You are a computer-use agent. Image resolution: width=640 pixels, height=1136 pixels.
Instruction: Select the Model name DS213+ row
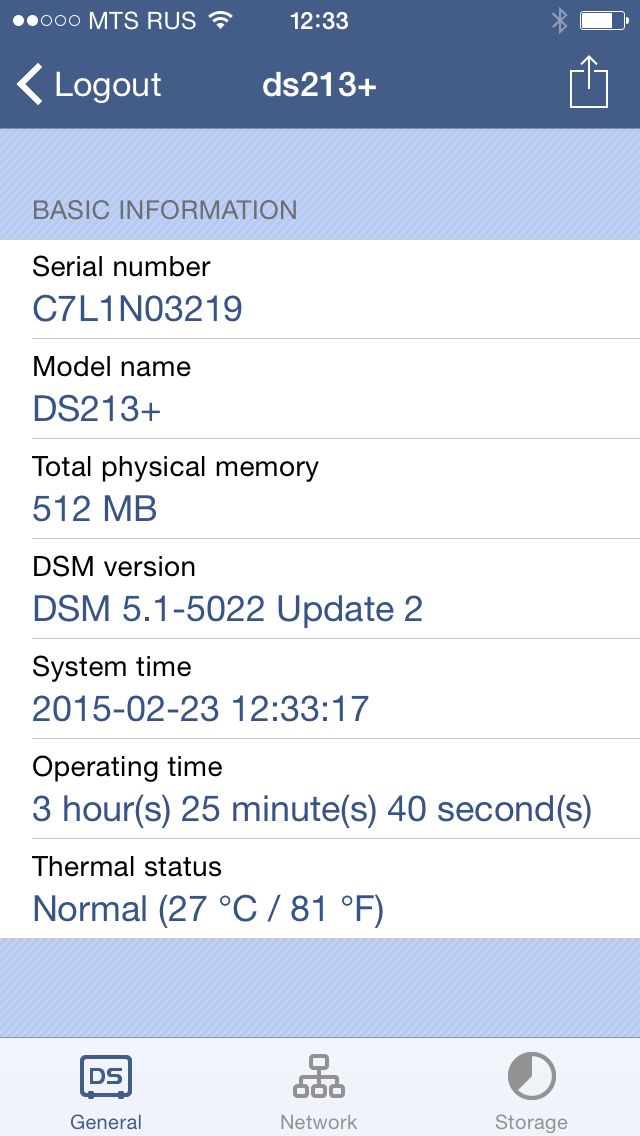click(x=320, y=389)
